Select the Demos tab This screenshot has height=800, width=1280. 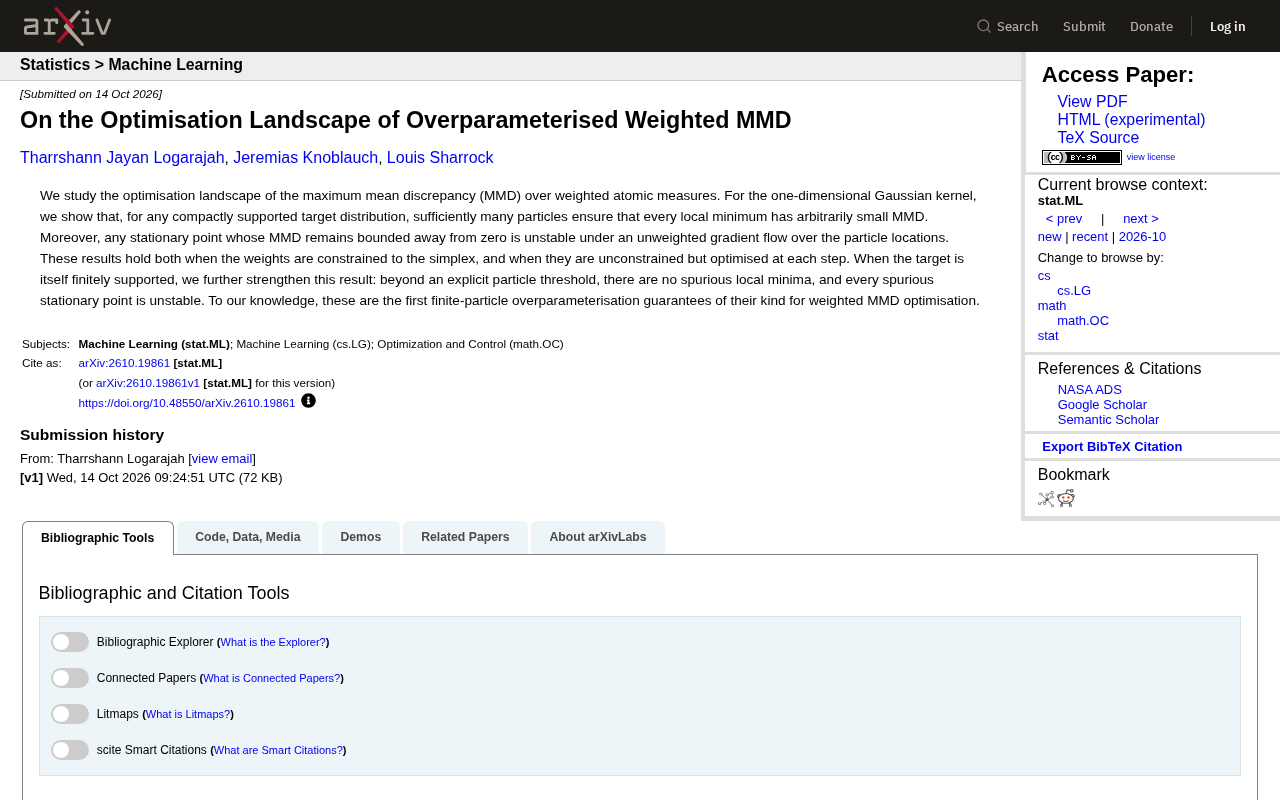pos(361,537)
